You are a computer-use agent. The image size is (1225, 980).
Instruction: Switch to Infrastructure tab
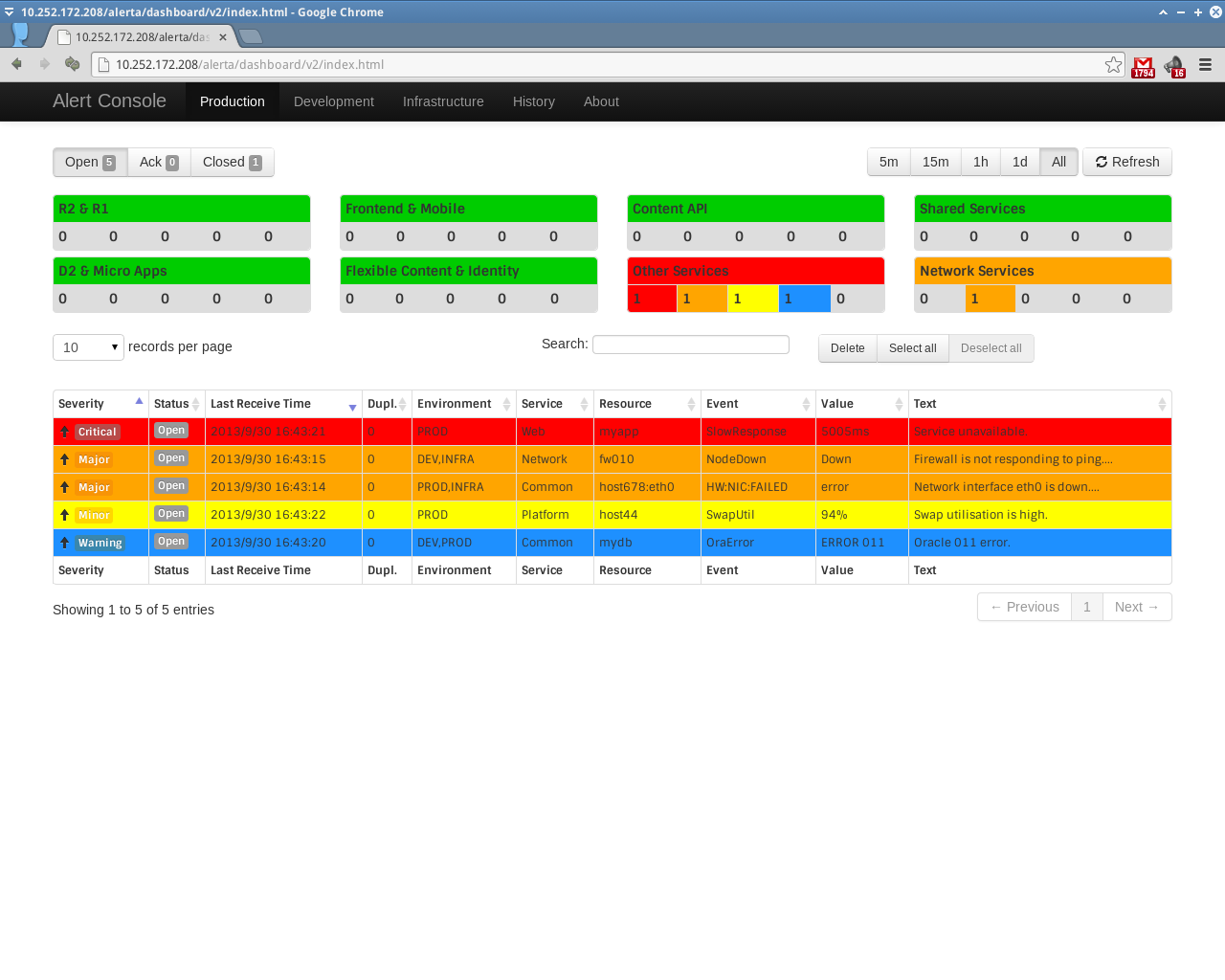443,101
